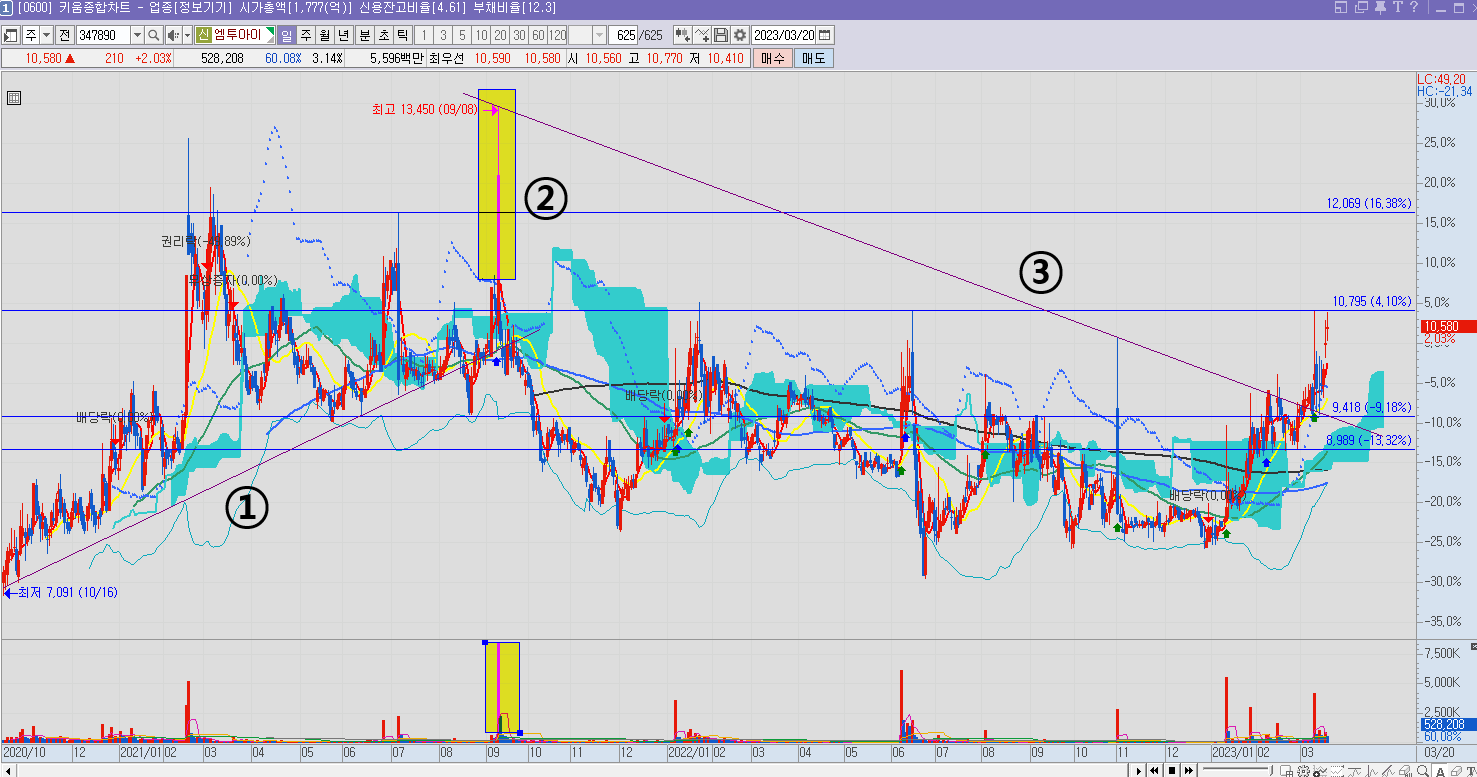Click the stop button in the replay controls
The width and height of the screenshot is (1477, 777).
tap(1172, 770)
